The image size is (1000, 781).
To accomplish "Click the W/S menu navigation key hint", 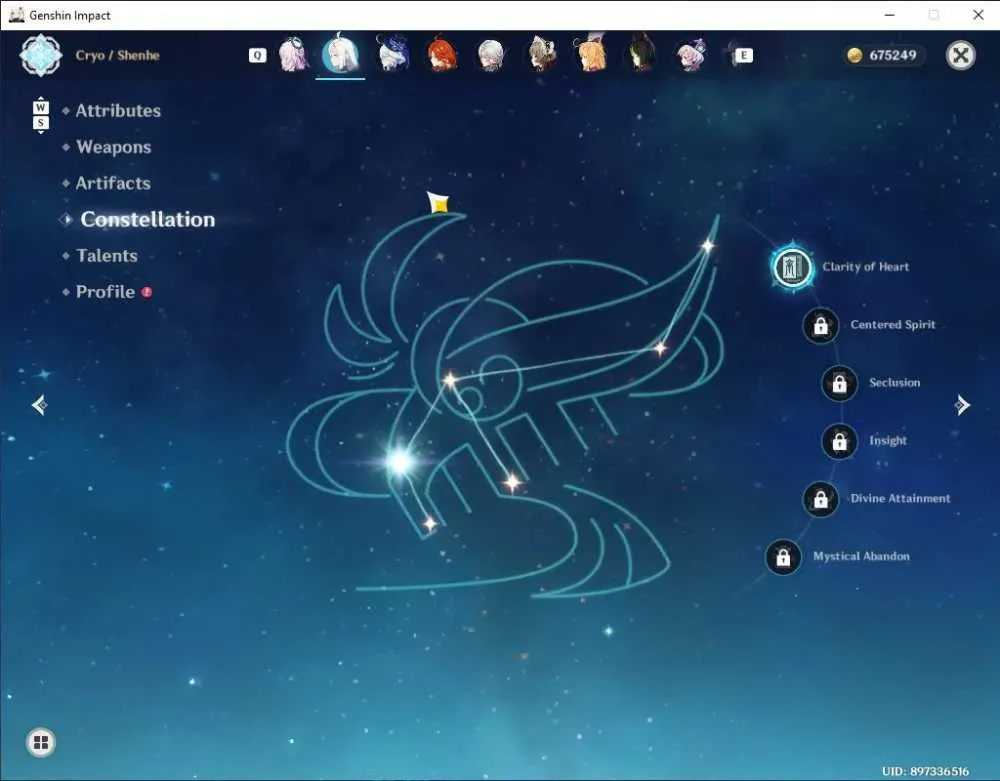I will click(40, 115).
